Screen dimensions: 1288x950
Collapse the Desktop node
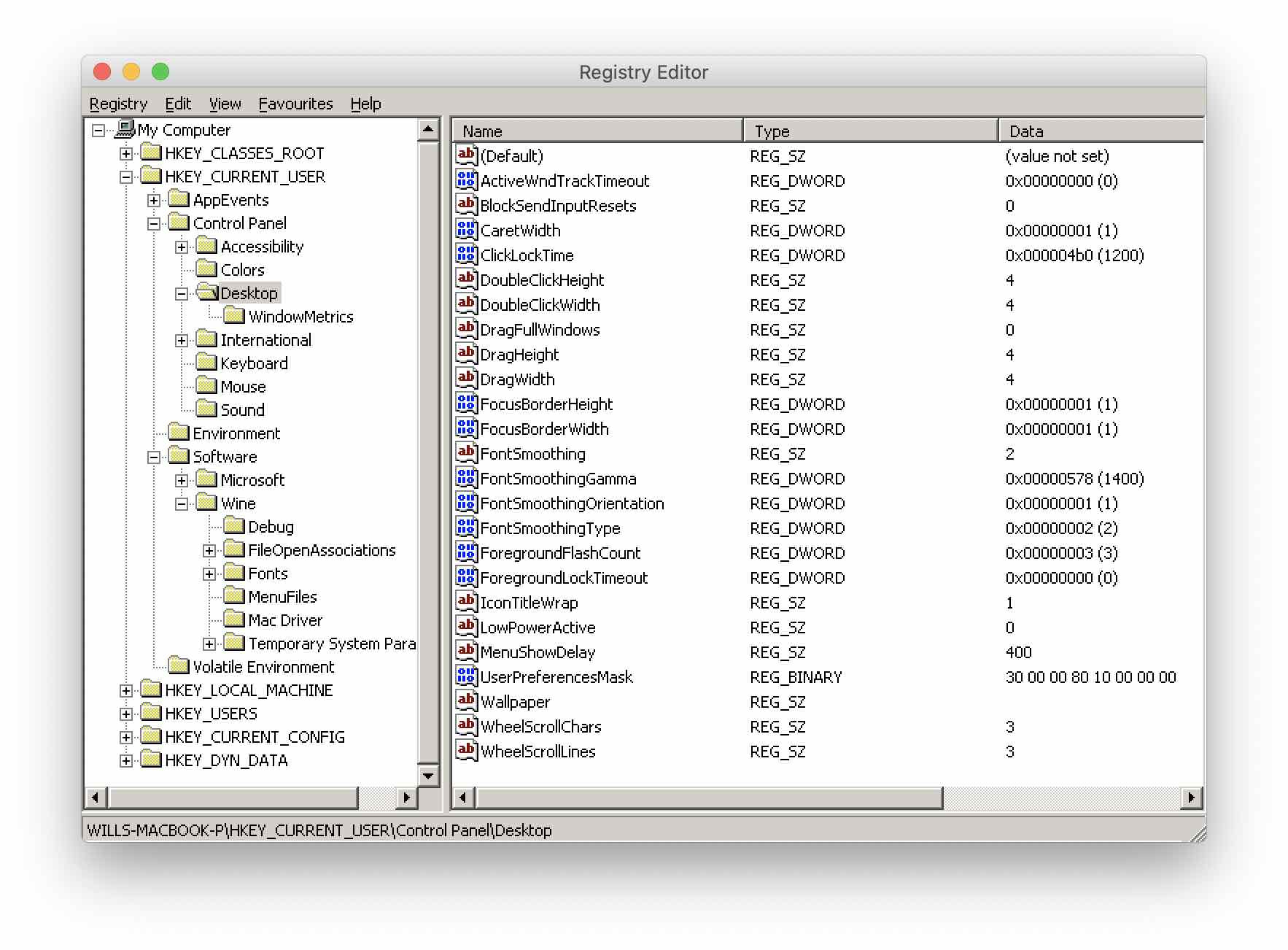coord(182,293)
